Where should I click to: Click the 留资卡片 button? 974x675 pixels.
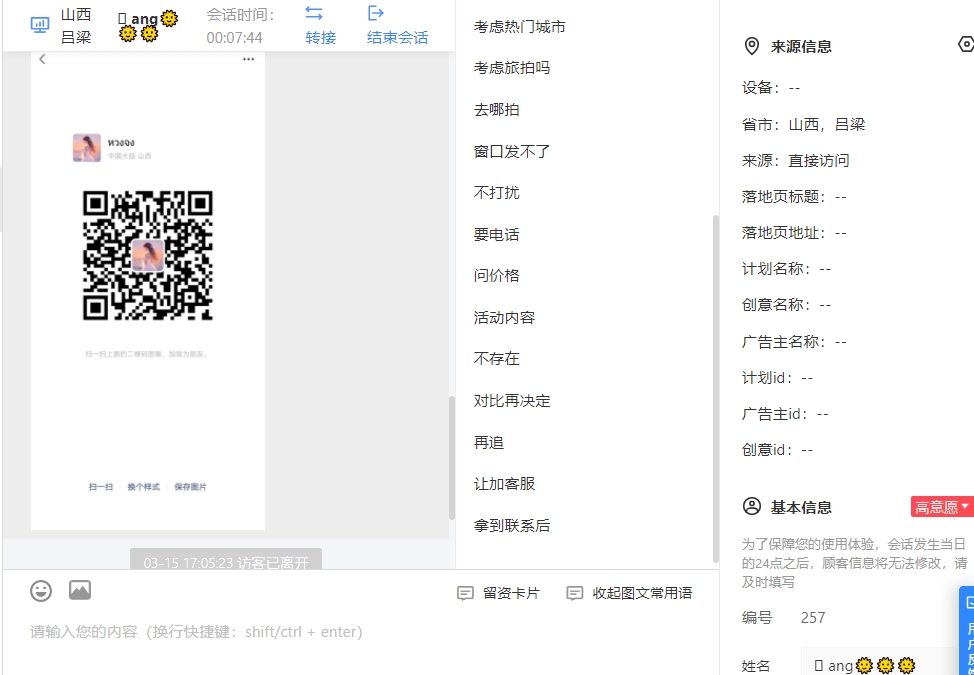tap(498, 593)
